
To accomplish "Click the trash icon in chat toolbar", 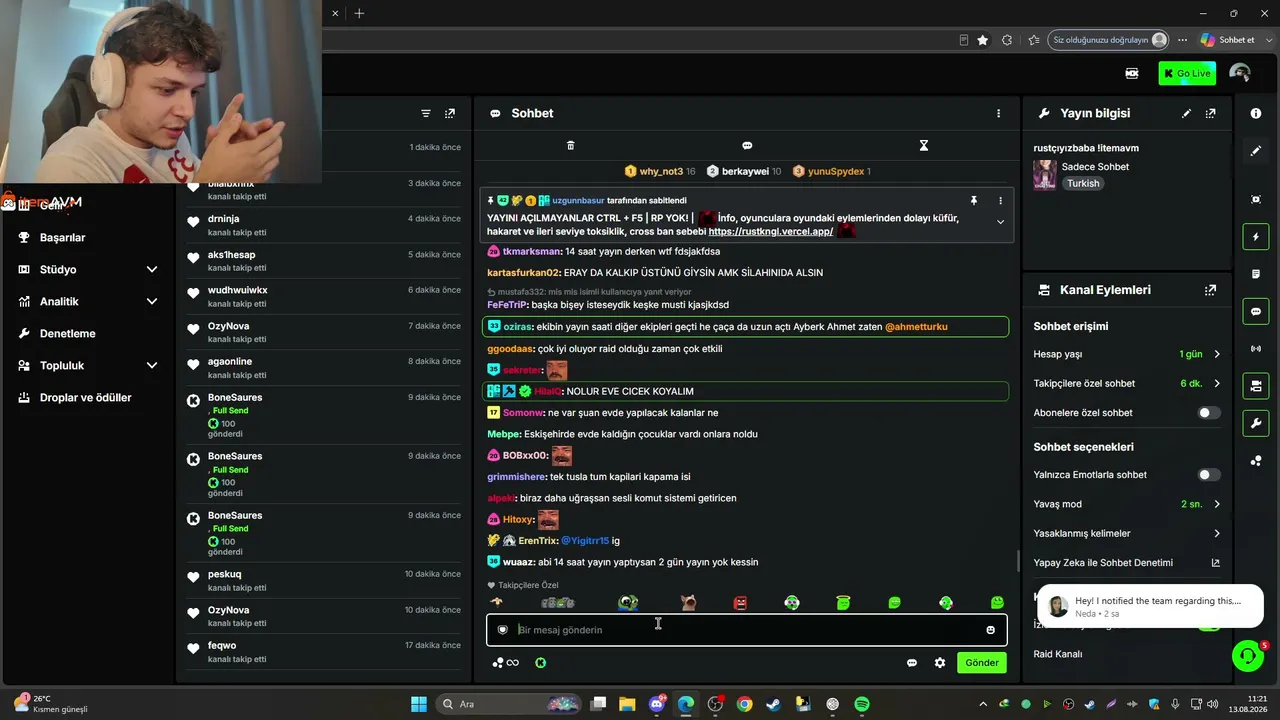I will (x=571, y=146).
